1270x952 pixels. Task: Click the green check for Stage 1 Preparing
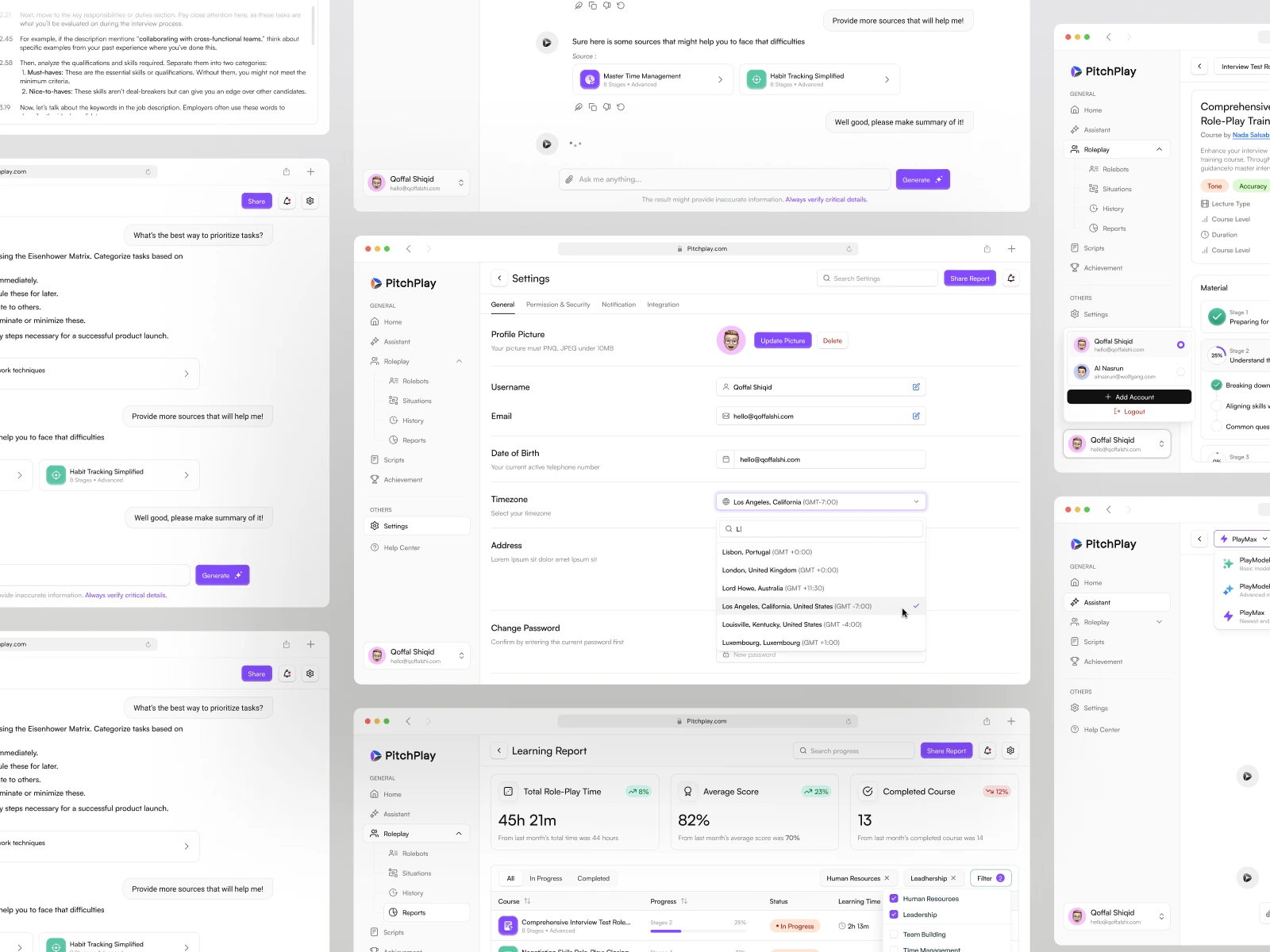pos(1217,317)
